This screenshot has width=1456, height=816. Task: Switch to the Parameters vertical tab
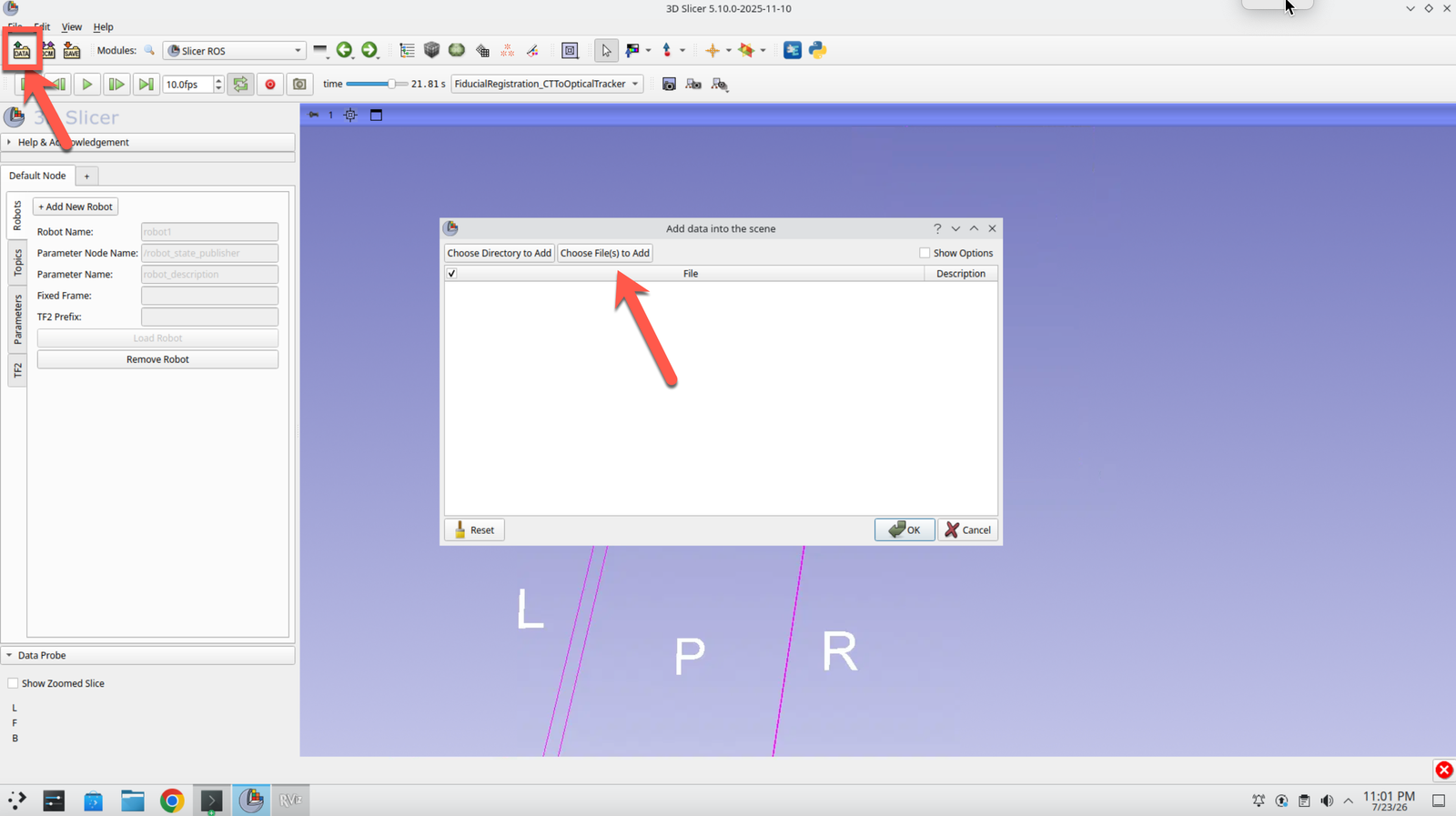click(17, 319)
